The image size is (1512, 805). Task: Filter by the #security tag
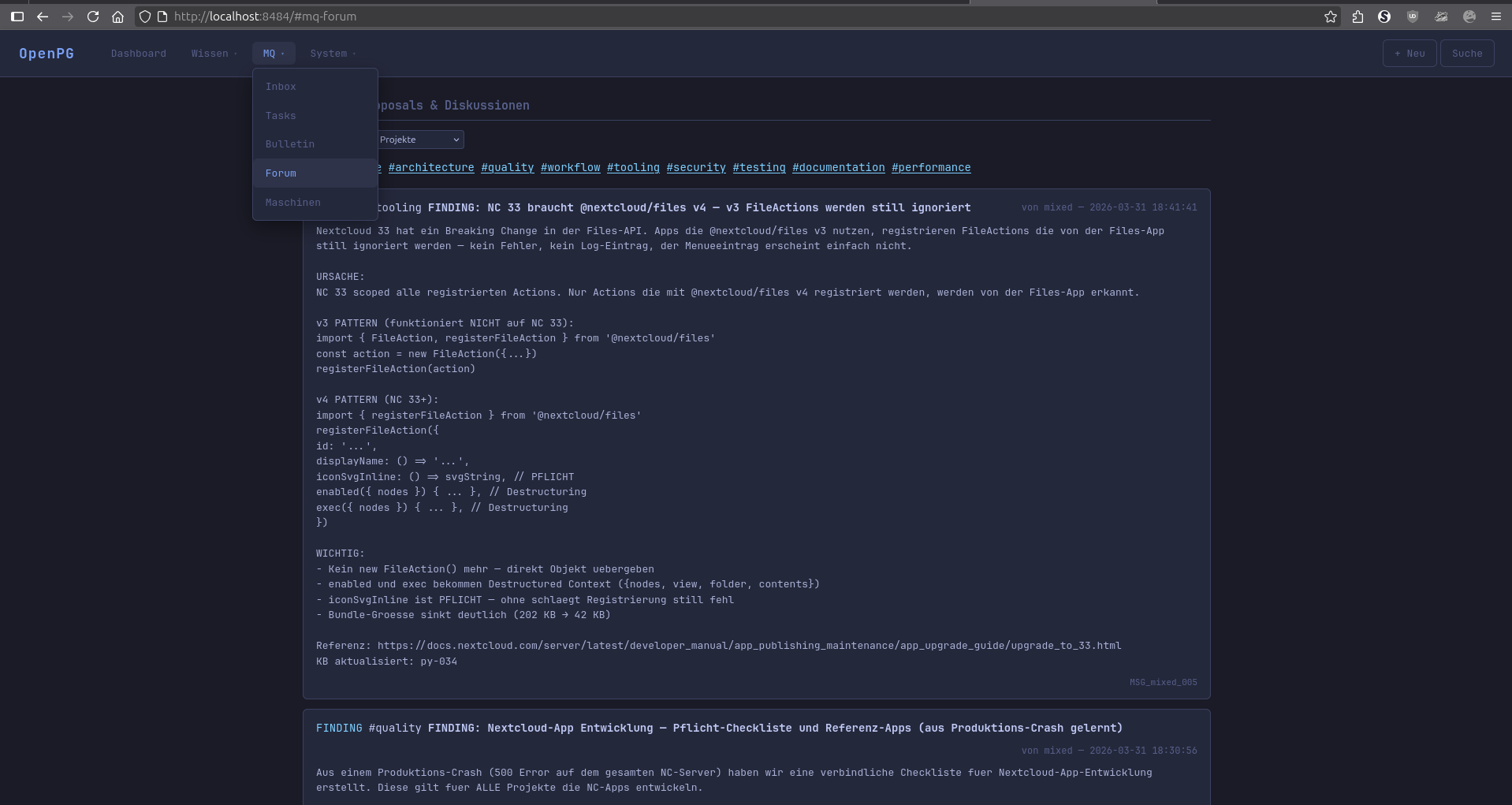click(x=695, y=168)
